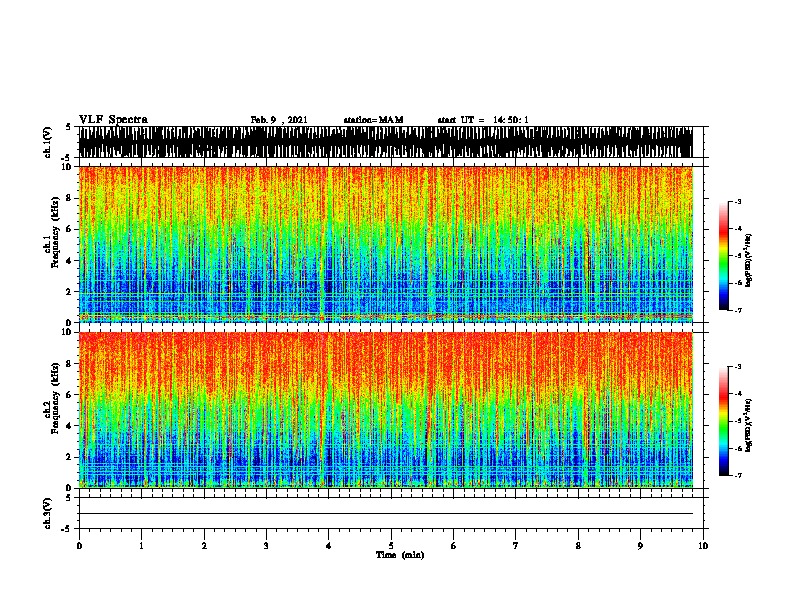The width and height of the screenshot is (792, 612).
Task: Click the "-5" tick on ch.3(V) axis
Action: pyautogui.click(x=68, y=529)
